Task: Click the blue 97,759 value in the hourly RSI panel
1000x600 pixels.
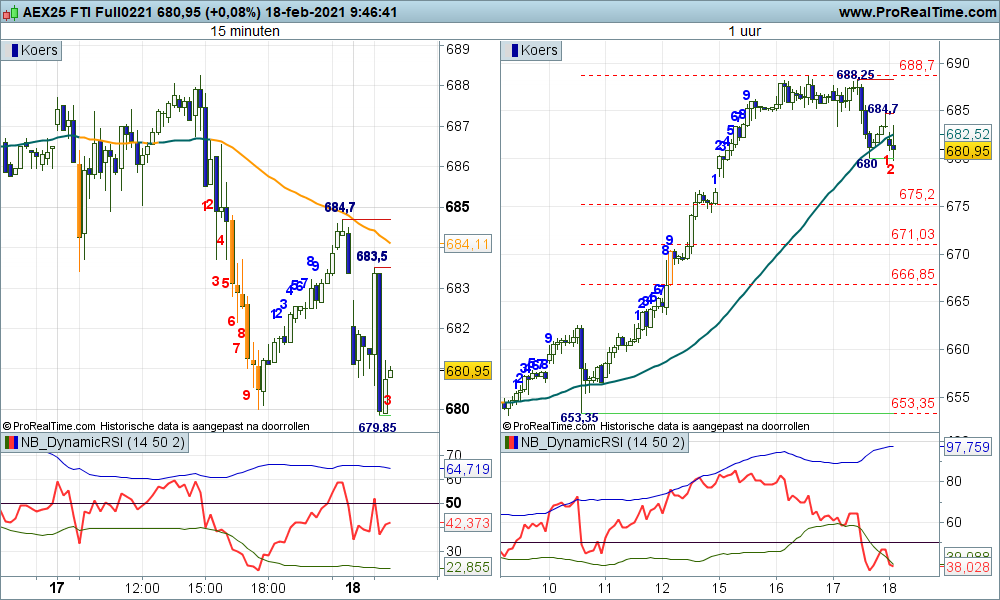Action: pyautogui.click(x=967, y=447)
